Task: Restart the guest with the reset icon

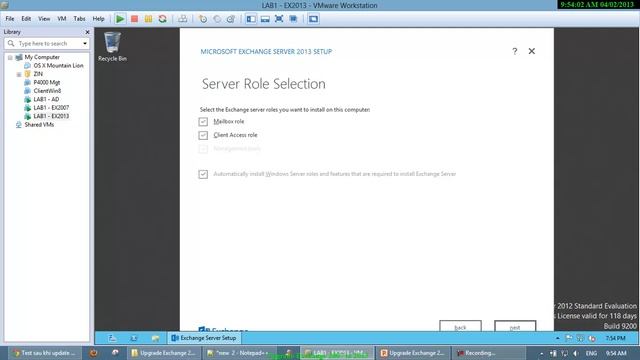Action: pyautogui.click(x=162, y=19)
